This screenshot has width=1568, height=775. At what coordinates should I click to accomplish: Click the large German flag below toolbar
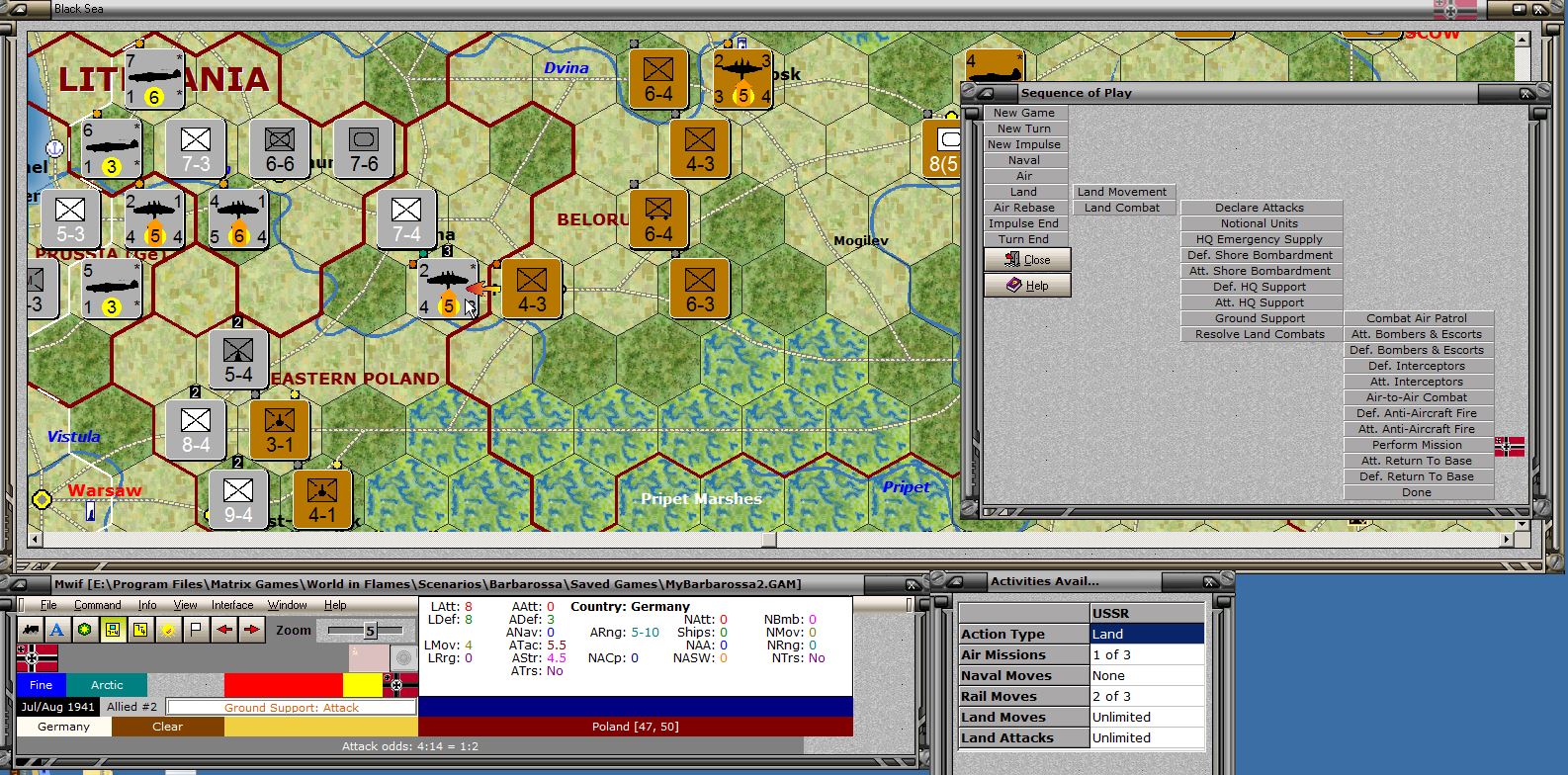pos(38,657)
